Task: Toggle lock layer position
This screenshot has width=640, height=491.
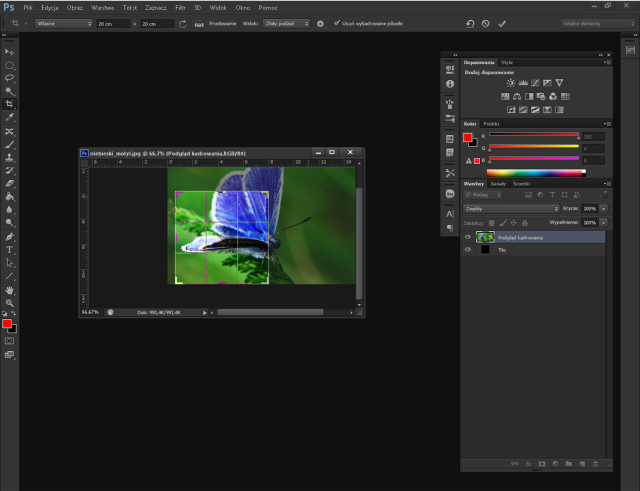Action: point(514,223)
